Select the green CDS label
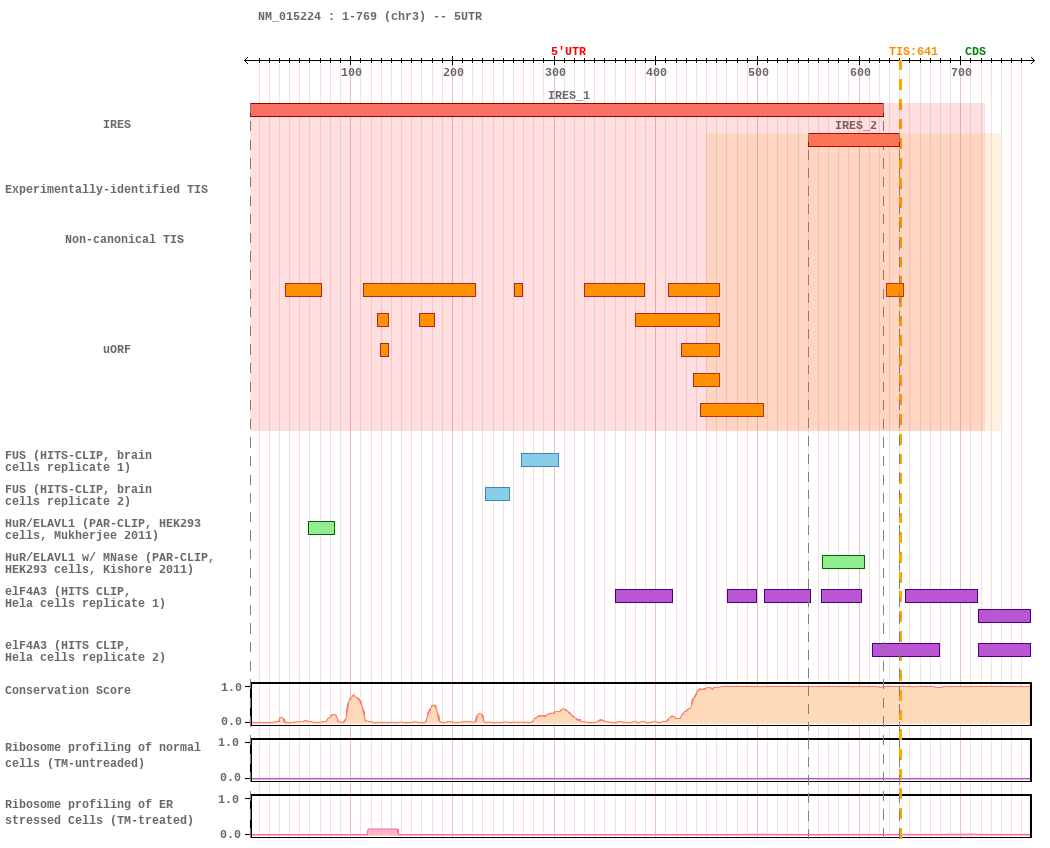1050x848 pixels. click(975, 52)
